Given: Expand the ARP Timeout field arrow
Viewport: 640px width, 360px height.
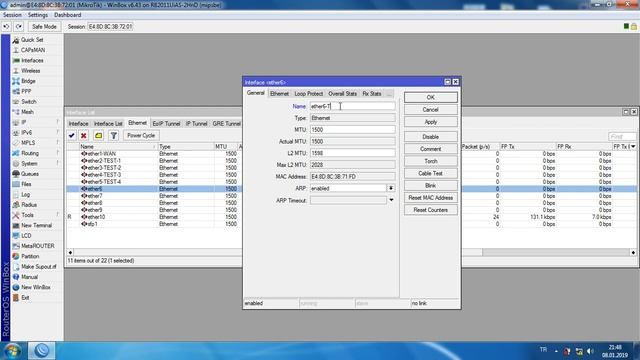Looking at the screenshot, I should pos(391,200).
